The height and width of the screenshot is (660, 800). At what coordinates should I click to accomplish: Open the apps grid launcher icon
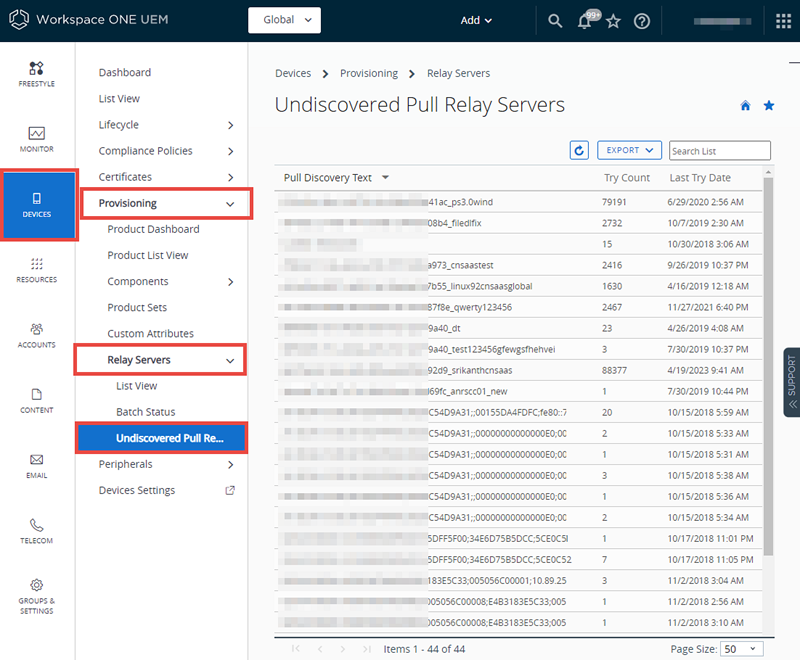click(783, 21)
